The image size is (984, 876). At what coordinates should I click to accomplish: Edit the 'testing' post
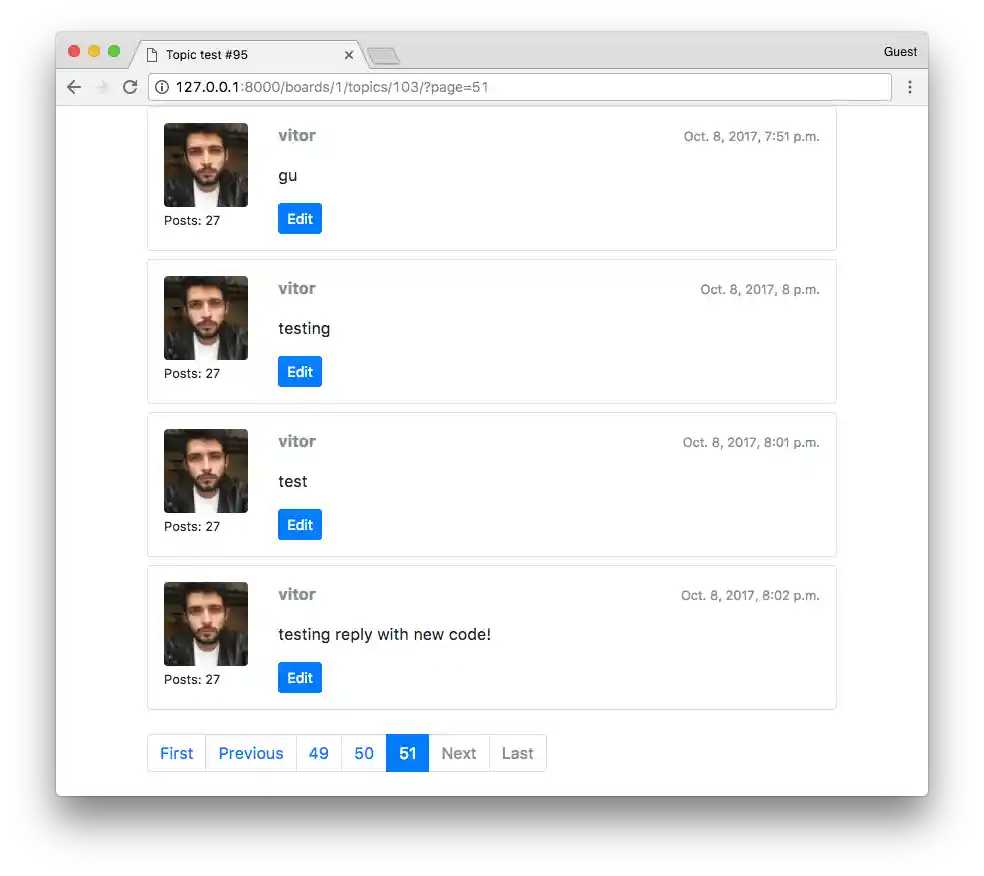(x=300, y=372)
